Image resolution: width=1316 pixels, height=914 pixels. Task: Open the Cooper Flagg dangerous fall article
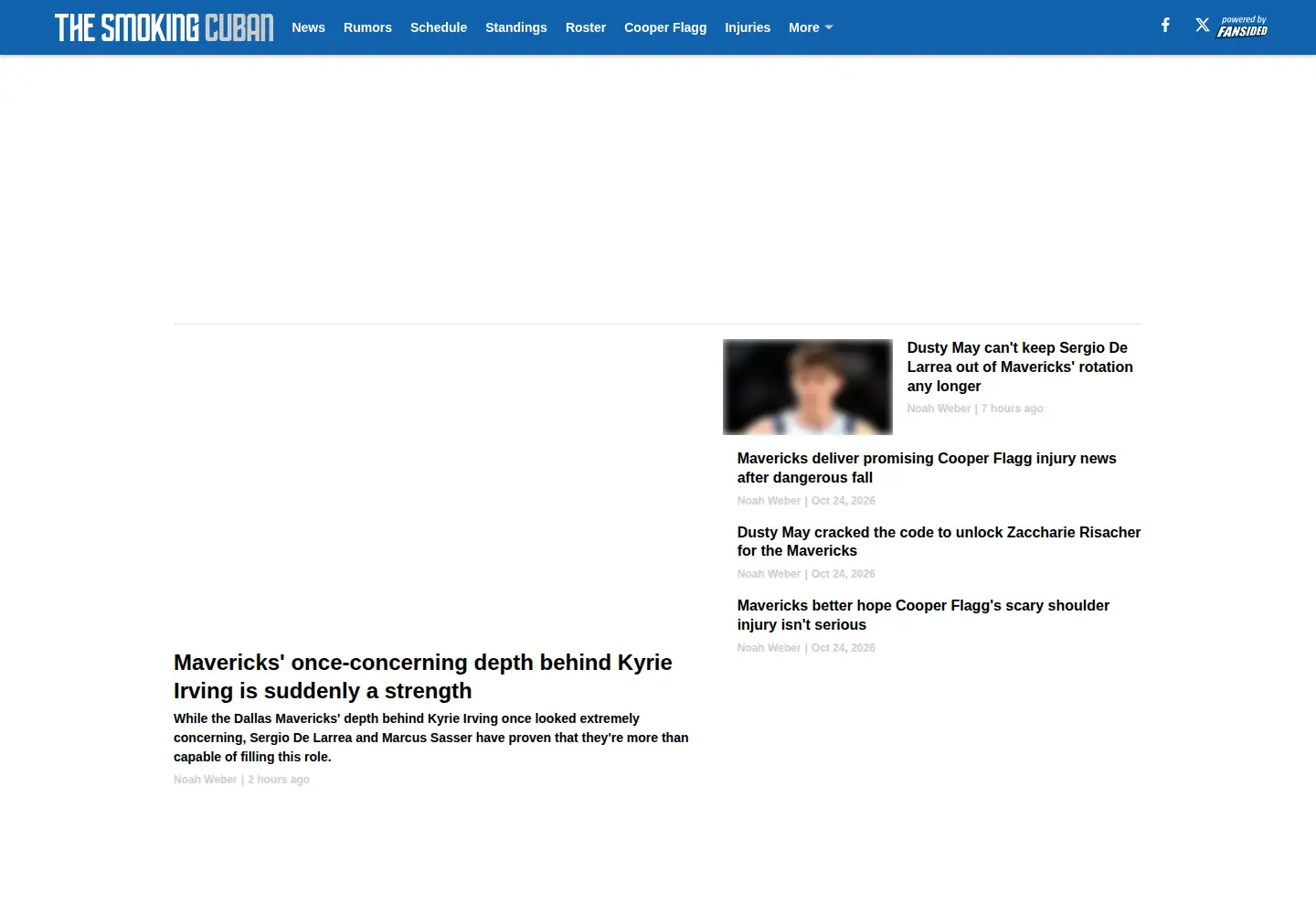point(927,468)
